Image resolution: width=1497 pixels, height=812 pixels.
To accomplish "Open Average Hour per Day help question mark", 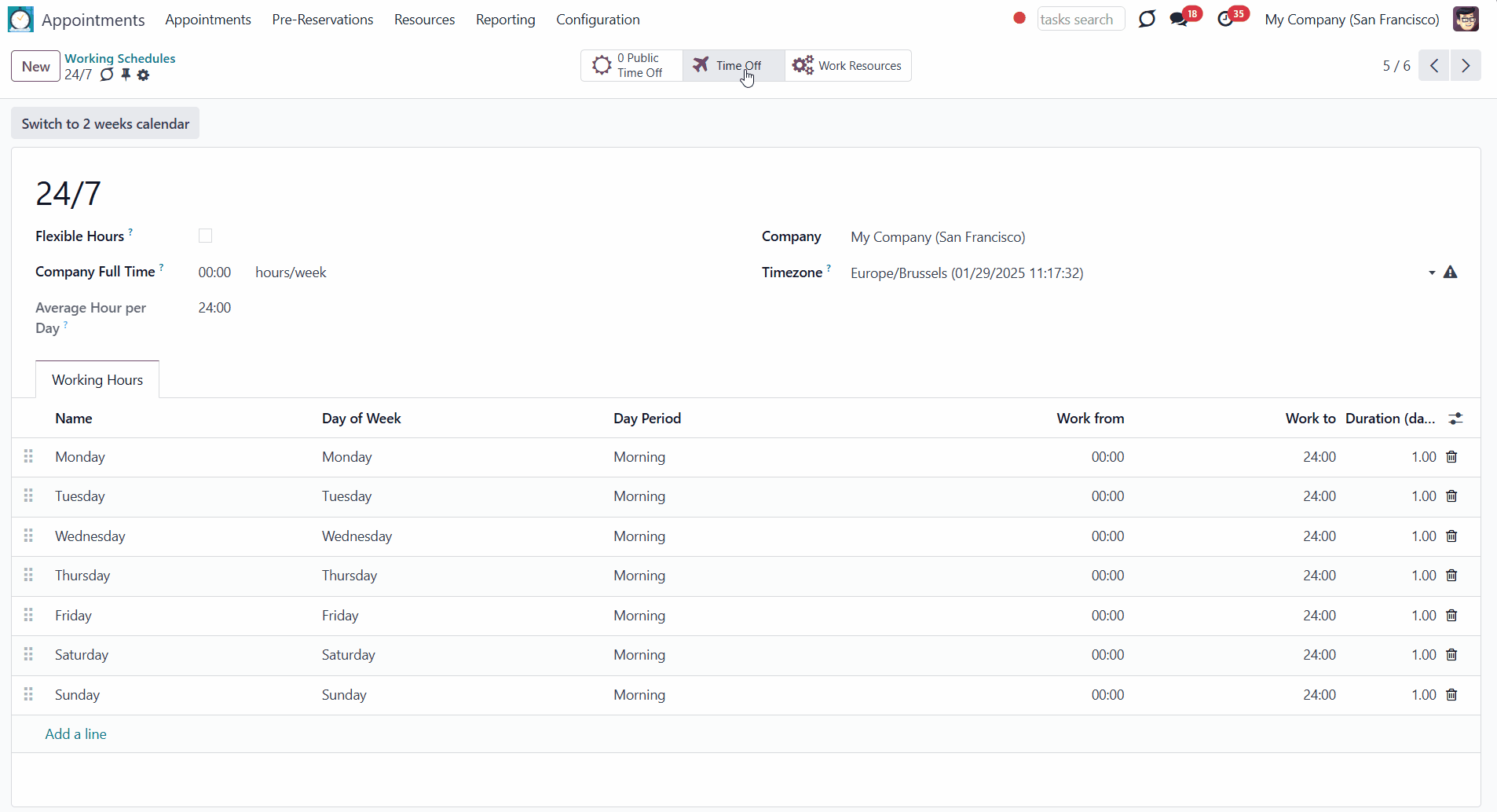I will point(65,324).
